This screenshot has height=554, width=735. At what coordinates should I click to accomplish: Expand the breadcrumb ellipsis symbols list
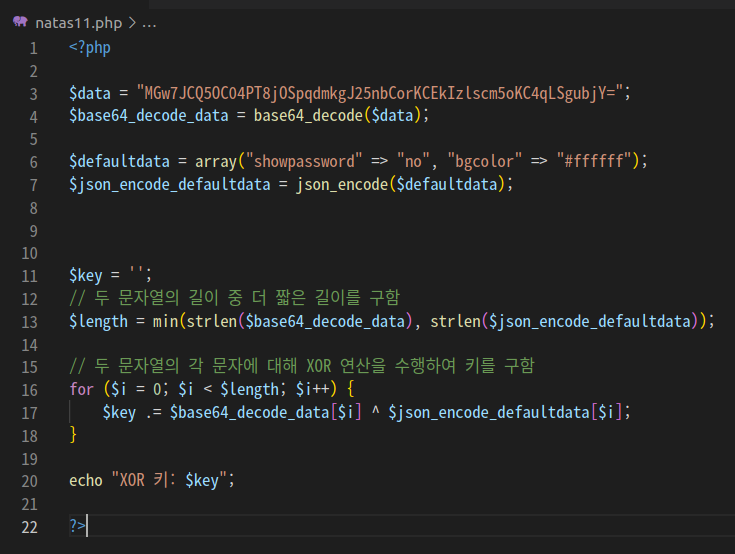coord(149,23)
